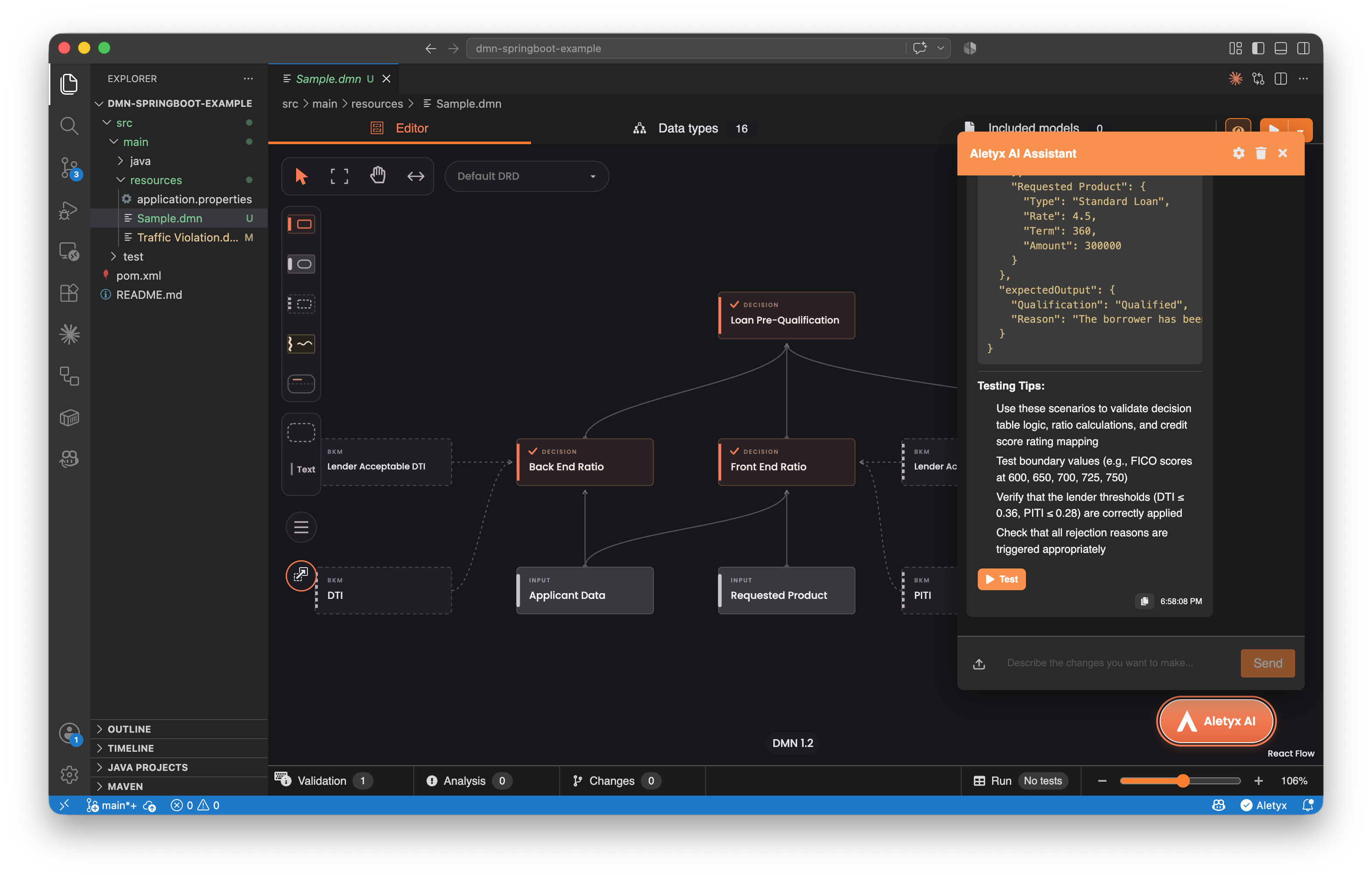Pick the dashed Group node from the palette
The height and width of the screenshot is (879, 1372).
point(301,432)
